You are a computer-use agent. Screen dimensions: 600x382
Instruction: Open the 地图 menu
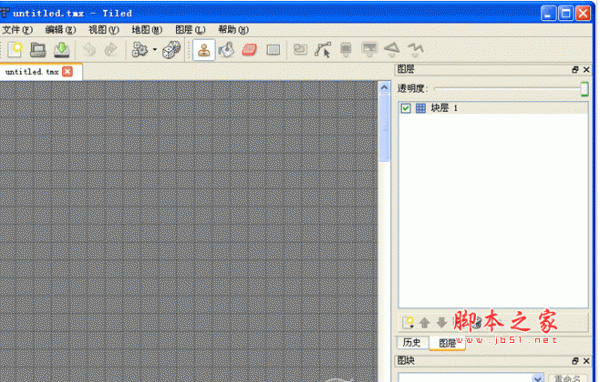(x=147, y=30)
